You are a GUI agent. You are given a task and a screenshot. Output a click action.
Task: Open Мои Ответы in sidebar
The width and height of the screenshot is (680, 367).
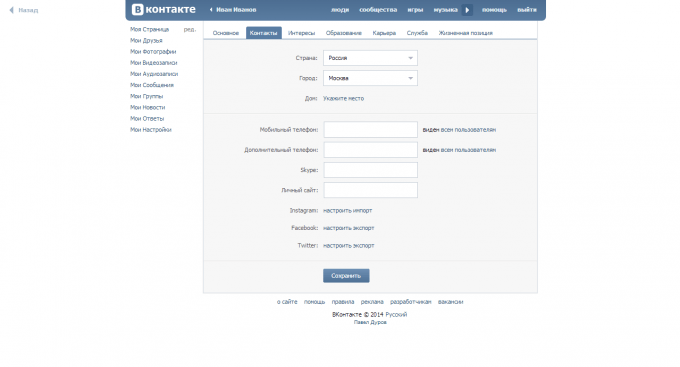tap(147, 118)
